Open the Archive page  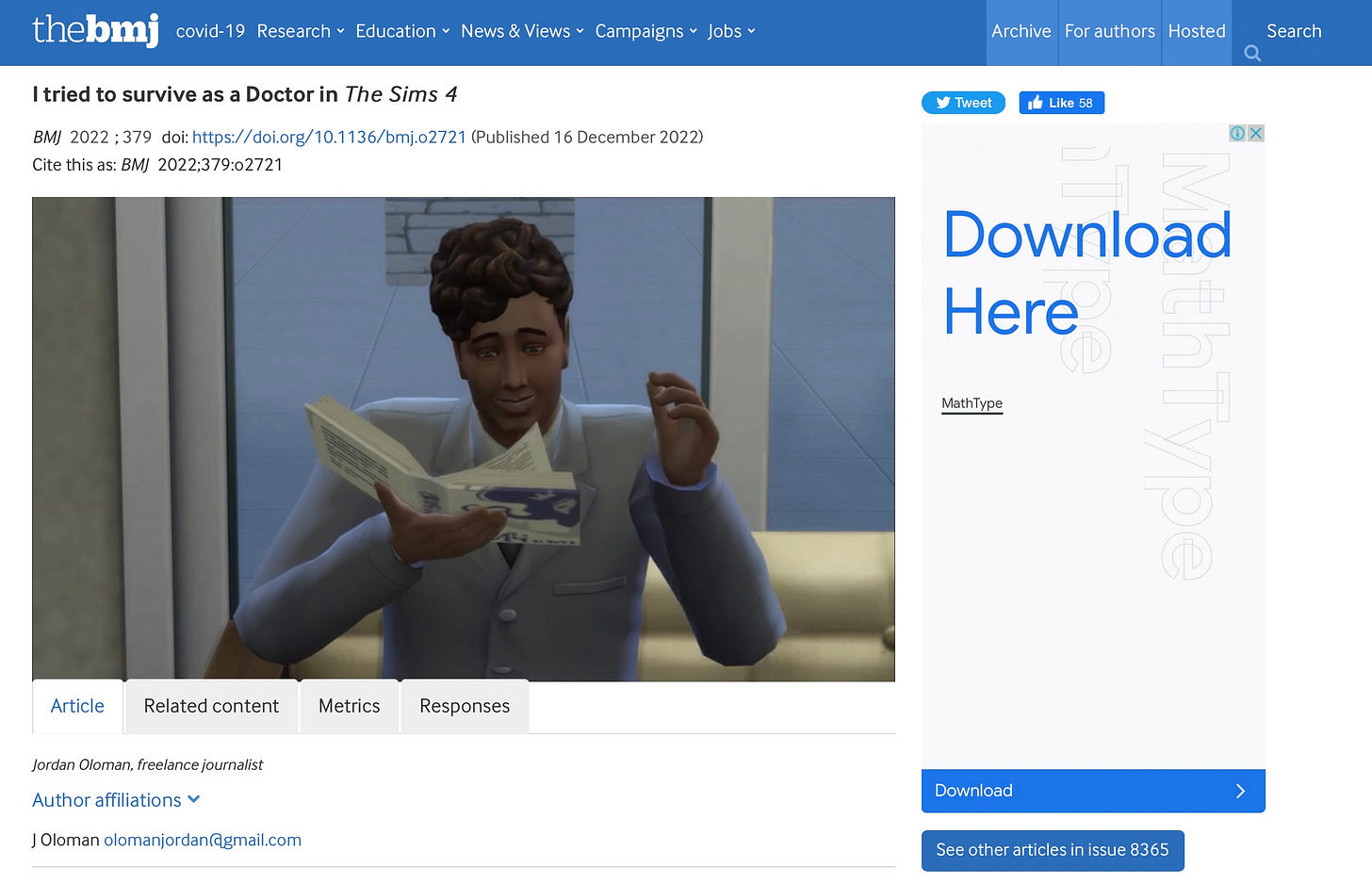tap(1021, 32)
